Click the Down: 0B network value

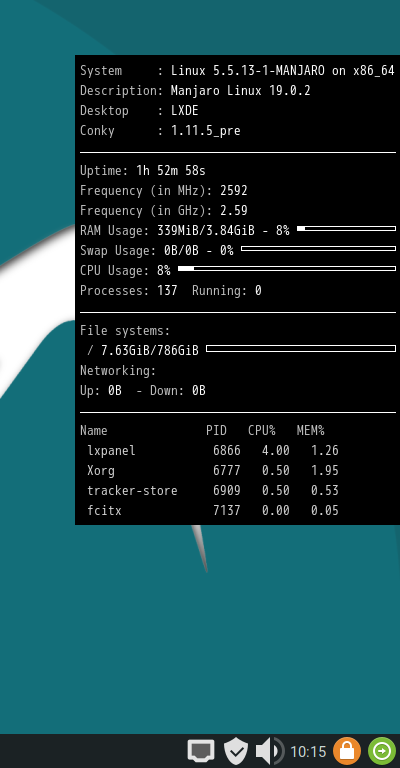(178, 391)
